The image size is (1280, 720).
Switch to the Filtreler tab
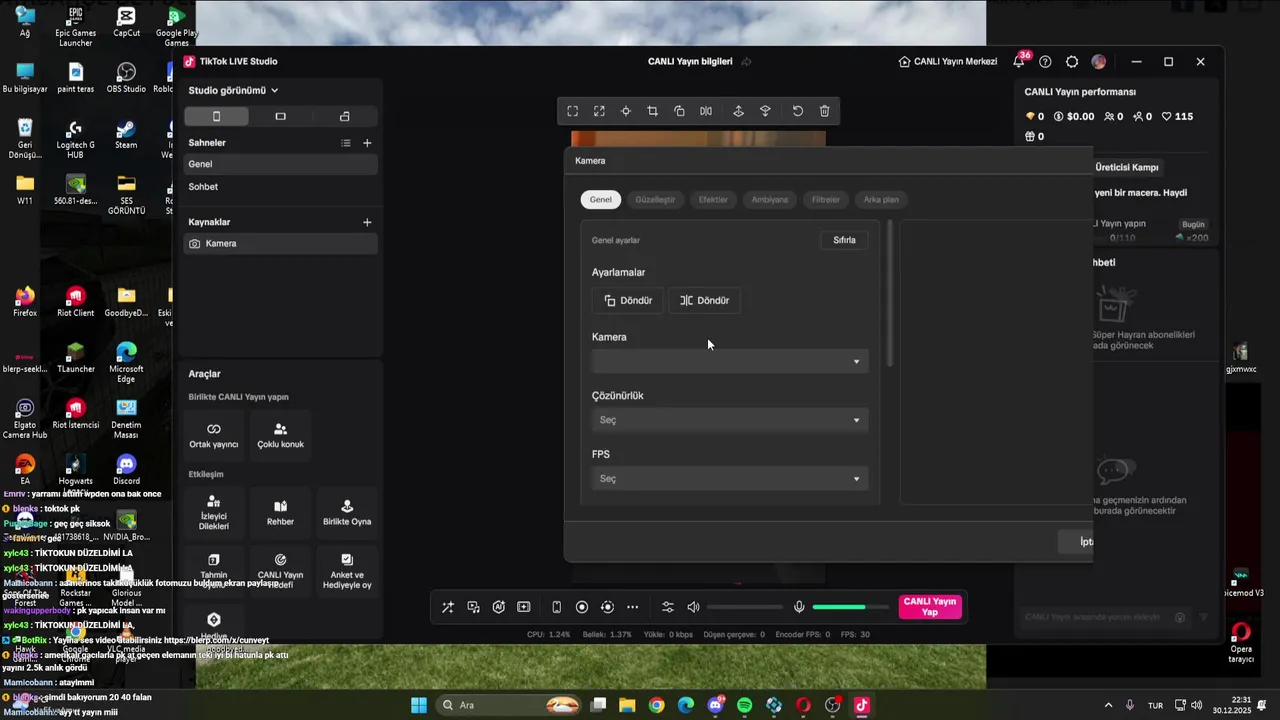click(826, 199)
